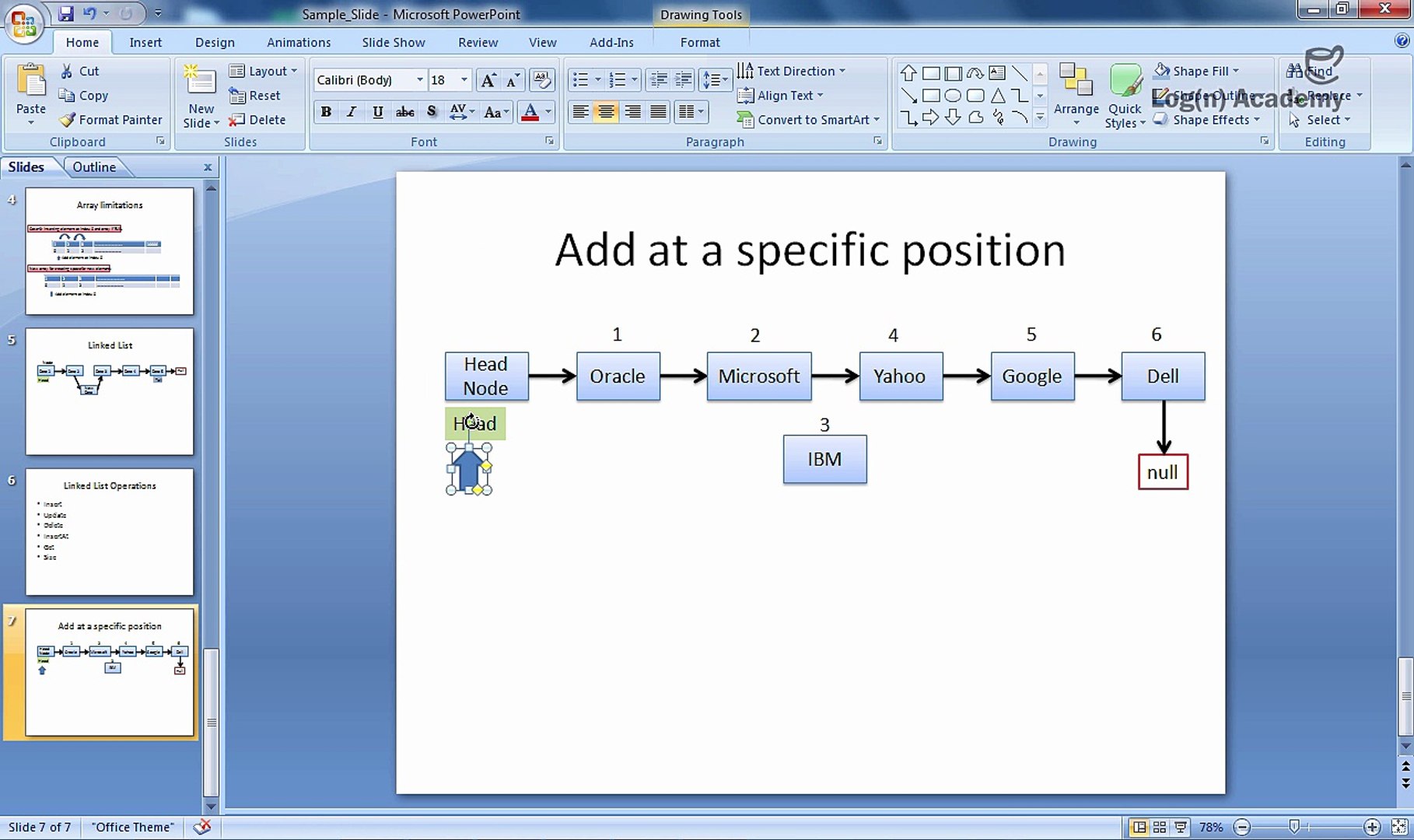Zoom out with the minus button
The height and width of the screenshot is (840, 1414).
click(x=1242, y=827)
